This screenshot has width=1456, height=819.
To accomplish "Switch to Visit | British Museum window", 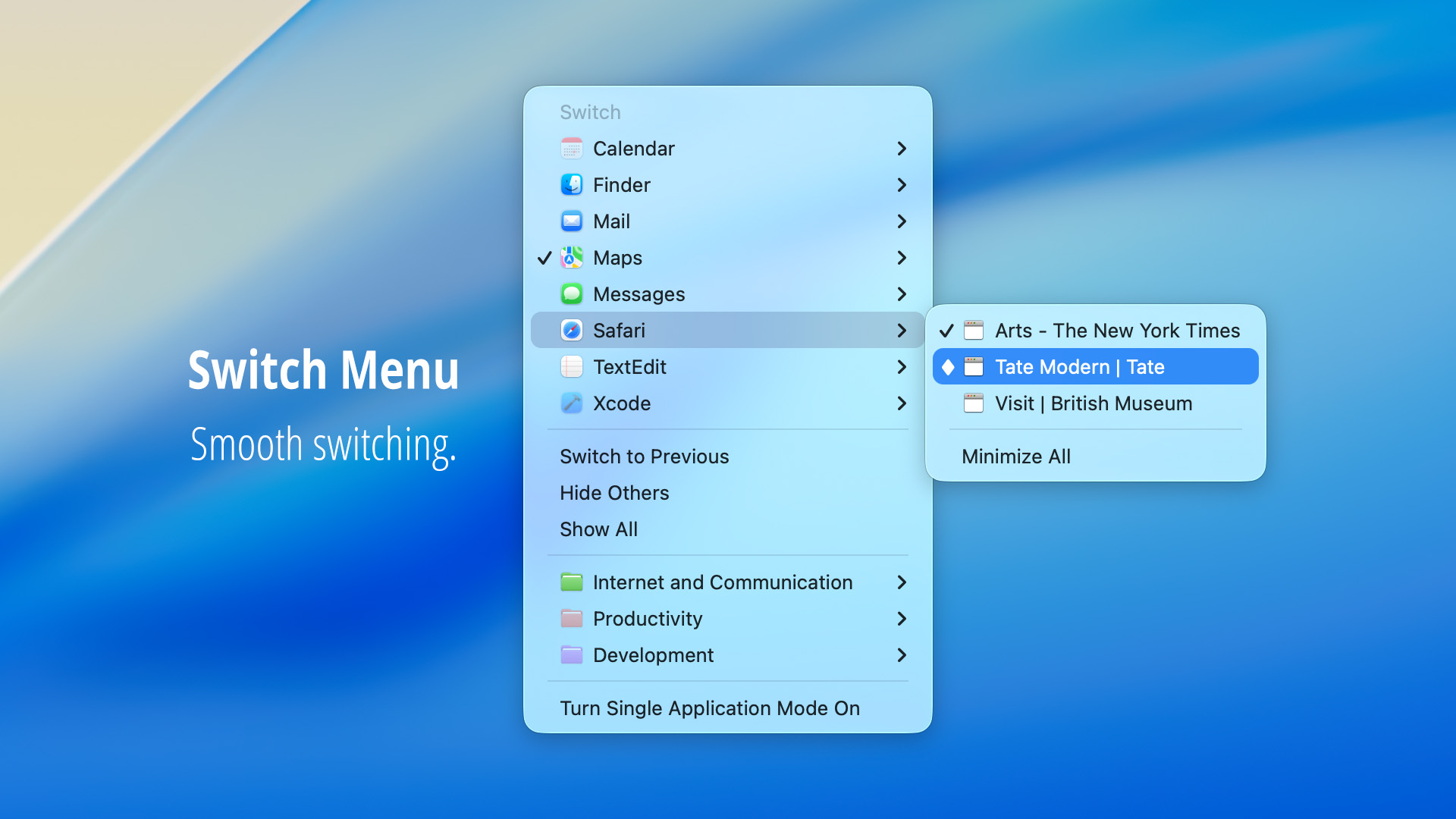I will coord(1096,403).
